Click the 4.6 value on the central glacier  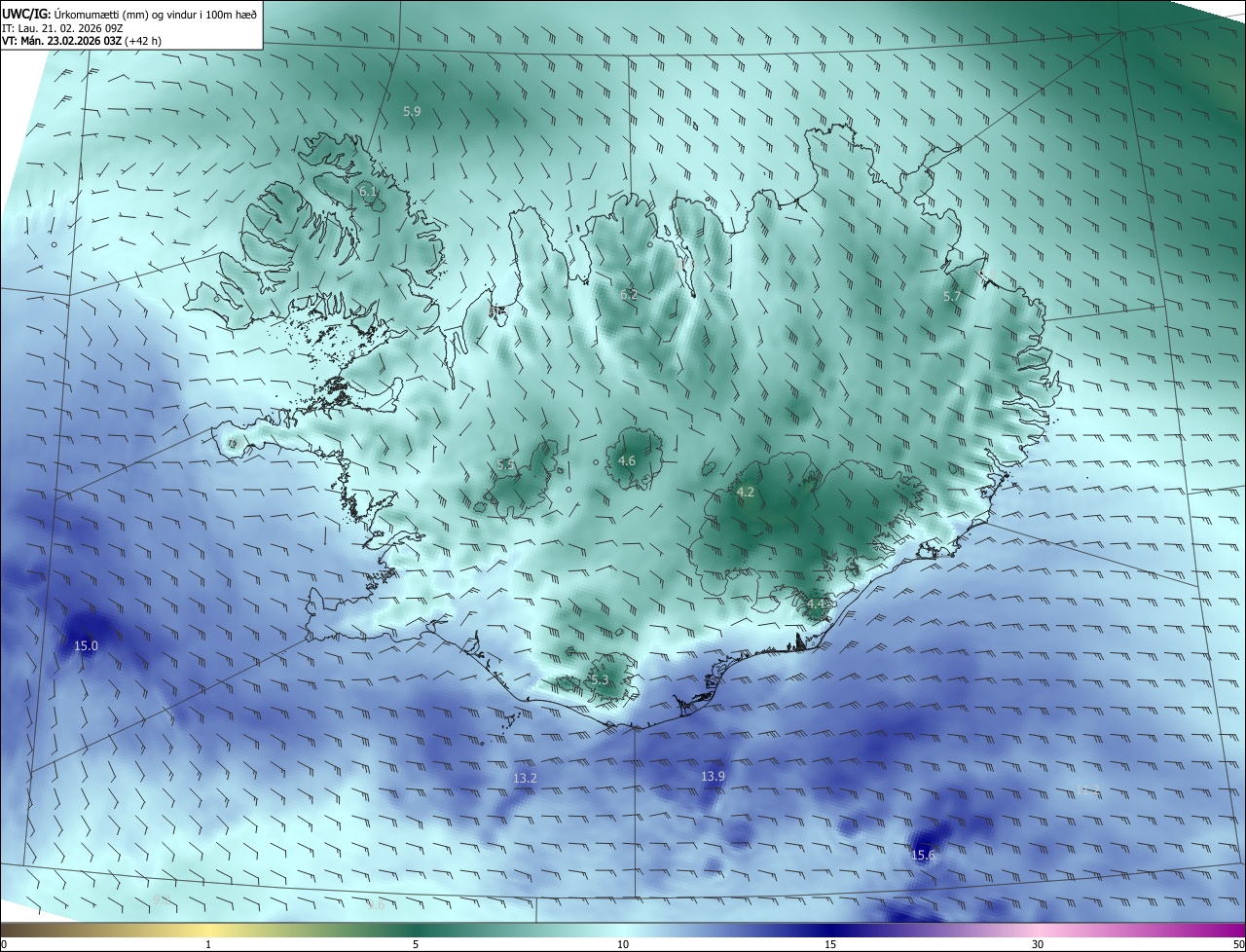click(627, 461)
